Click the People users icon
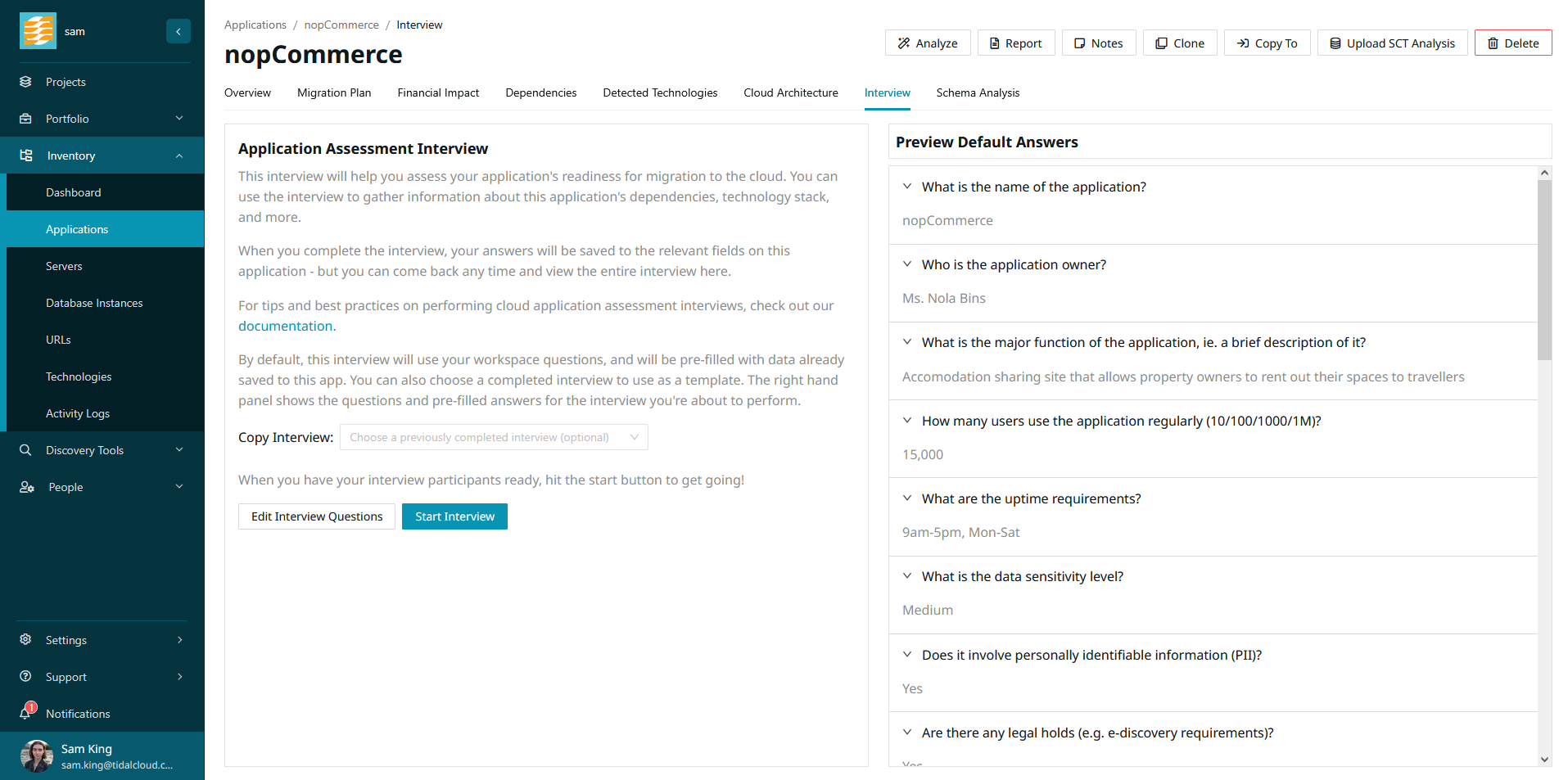 (26, 487)
